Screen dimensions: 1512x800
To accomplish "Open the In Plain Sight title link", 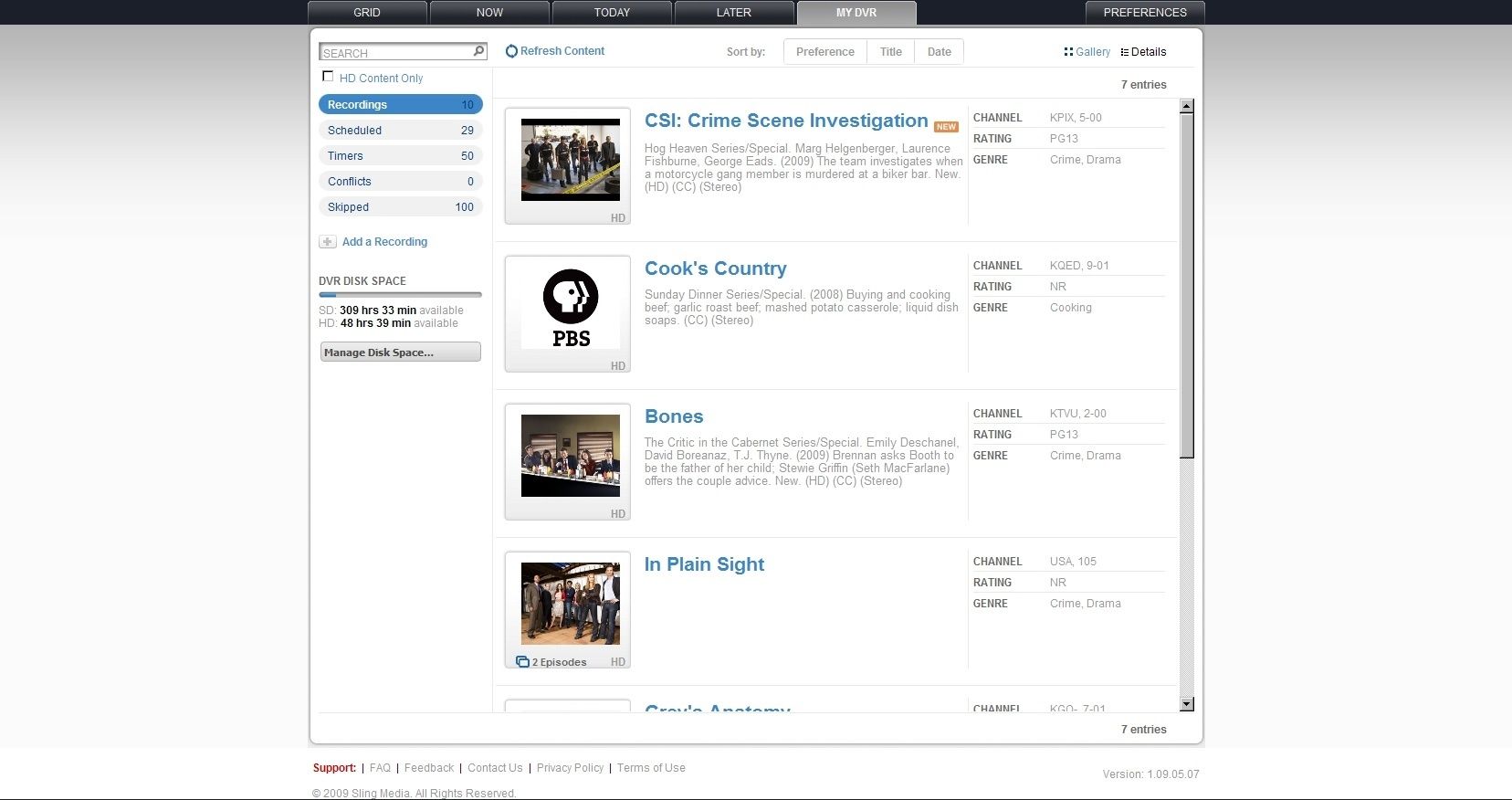I will pos(704,564).
